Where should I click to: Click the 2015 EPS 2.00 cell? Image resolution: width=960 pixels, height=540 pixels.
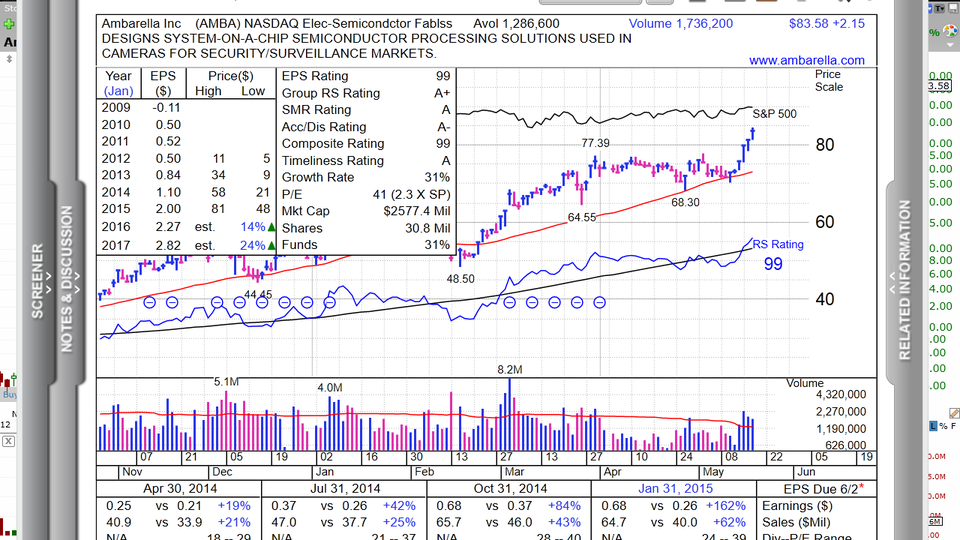168,209
